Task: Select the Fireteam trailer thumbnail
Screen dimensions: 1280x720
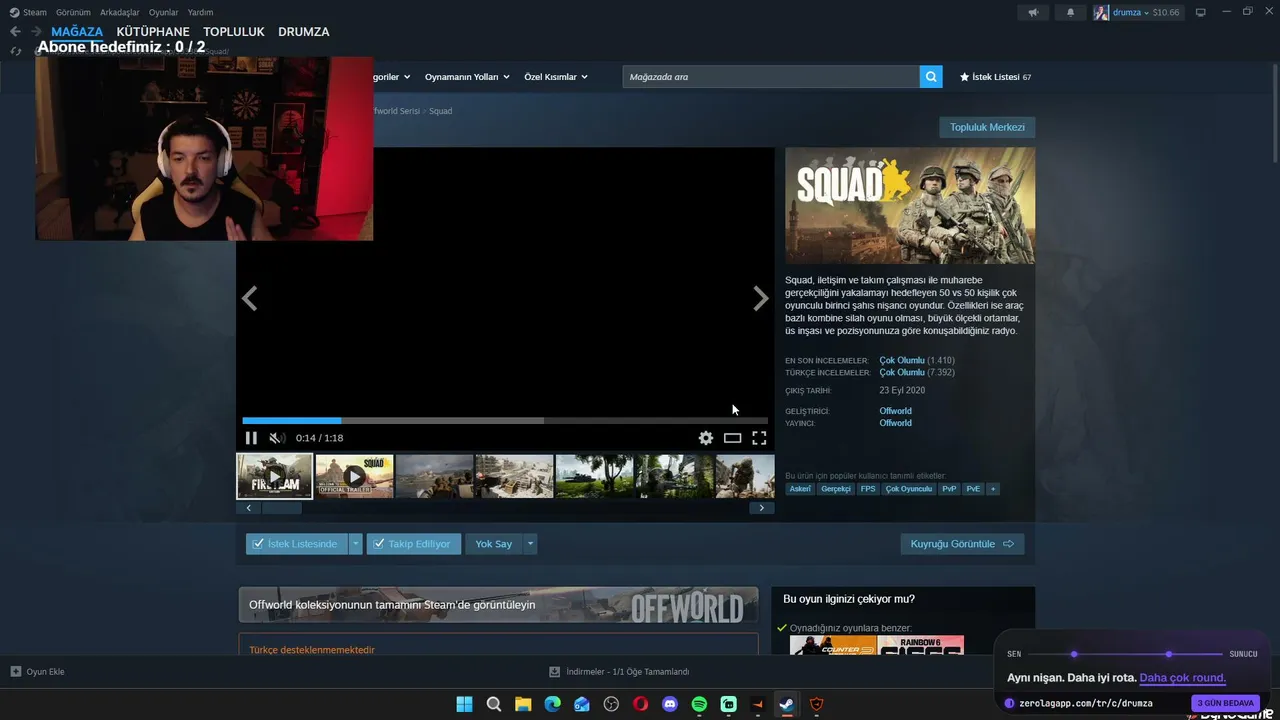Action: [275, 476]
